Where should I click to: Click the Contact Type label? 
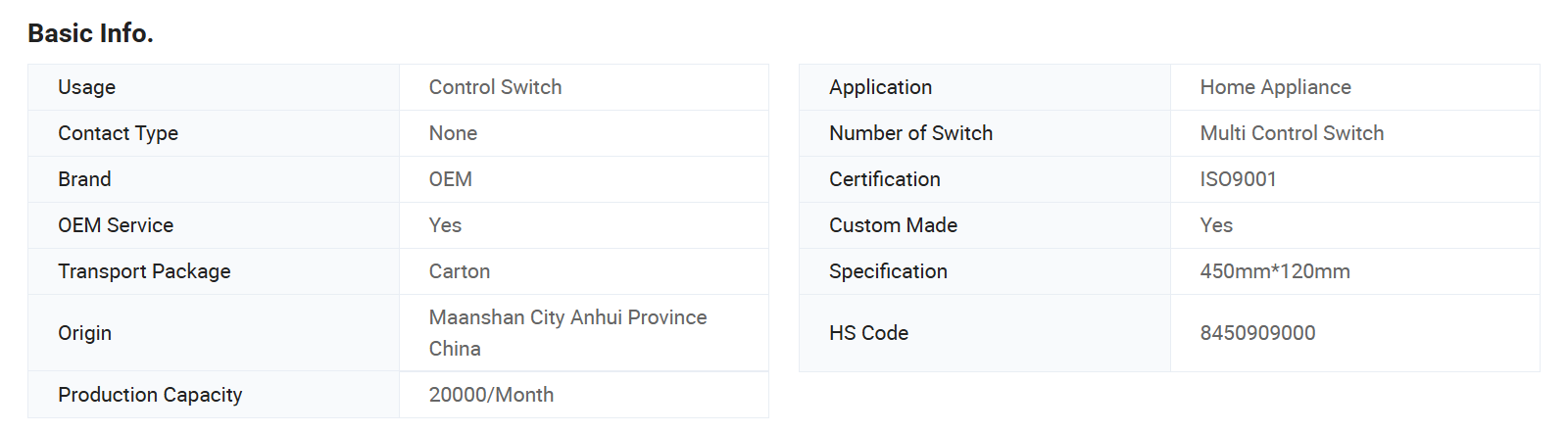point(118,133)
